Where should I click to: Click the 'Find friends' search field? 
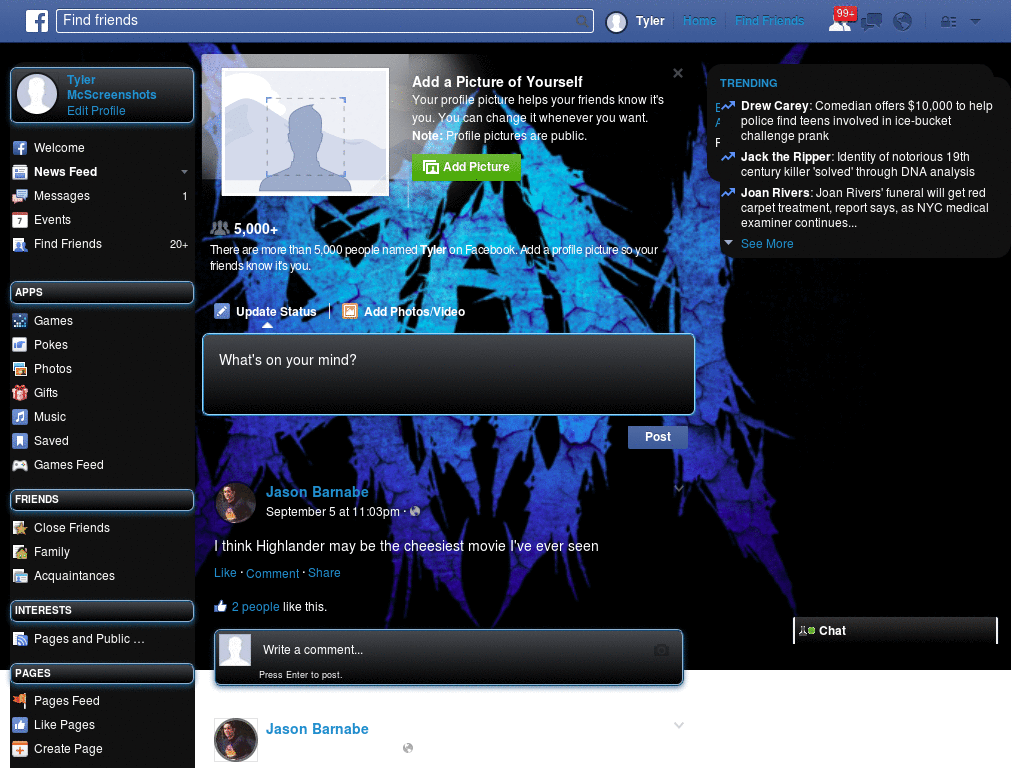[325, 21]
